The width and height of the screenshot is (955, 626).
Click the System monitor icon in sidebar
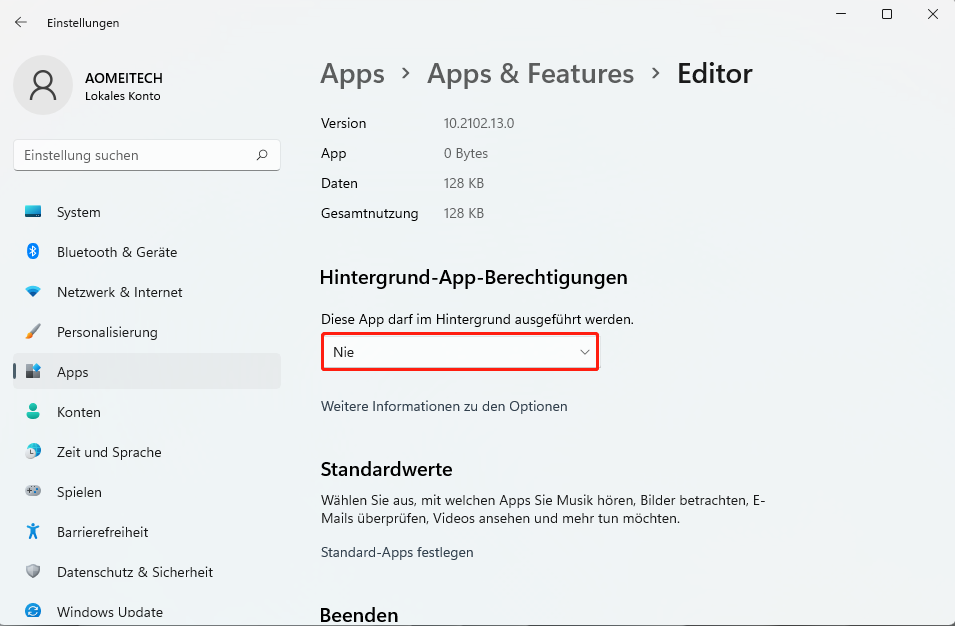33,212
